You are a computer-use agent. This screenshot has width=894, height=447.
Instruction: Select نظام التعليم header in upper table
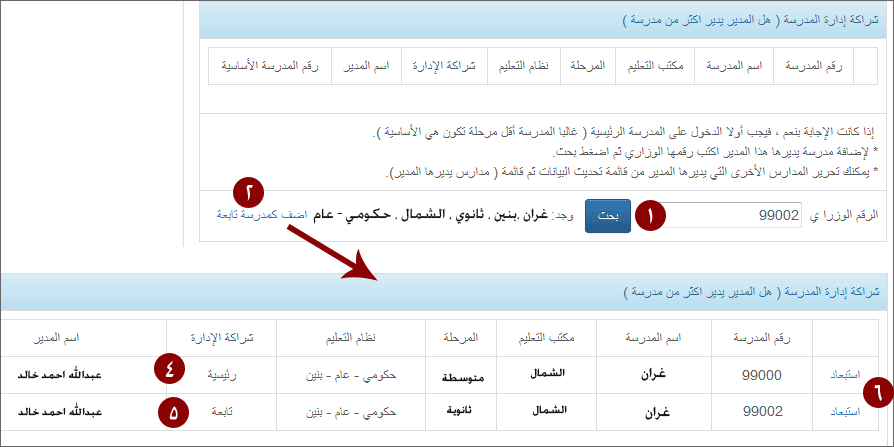(517, 66)
